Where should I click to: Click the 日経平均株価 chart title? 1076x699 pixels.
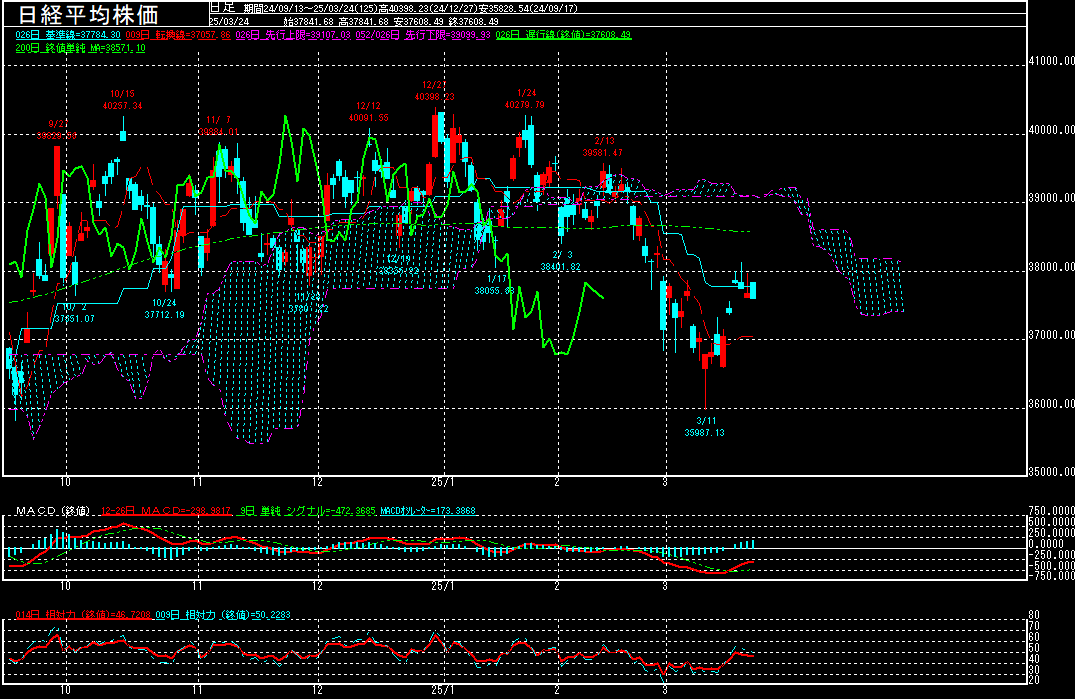[88, 14]
